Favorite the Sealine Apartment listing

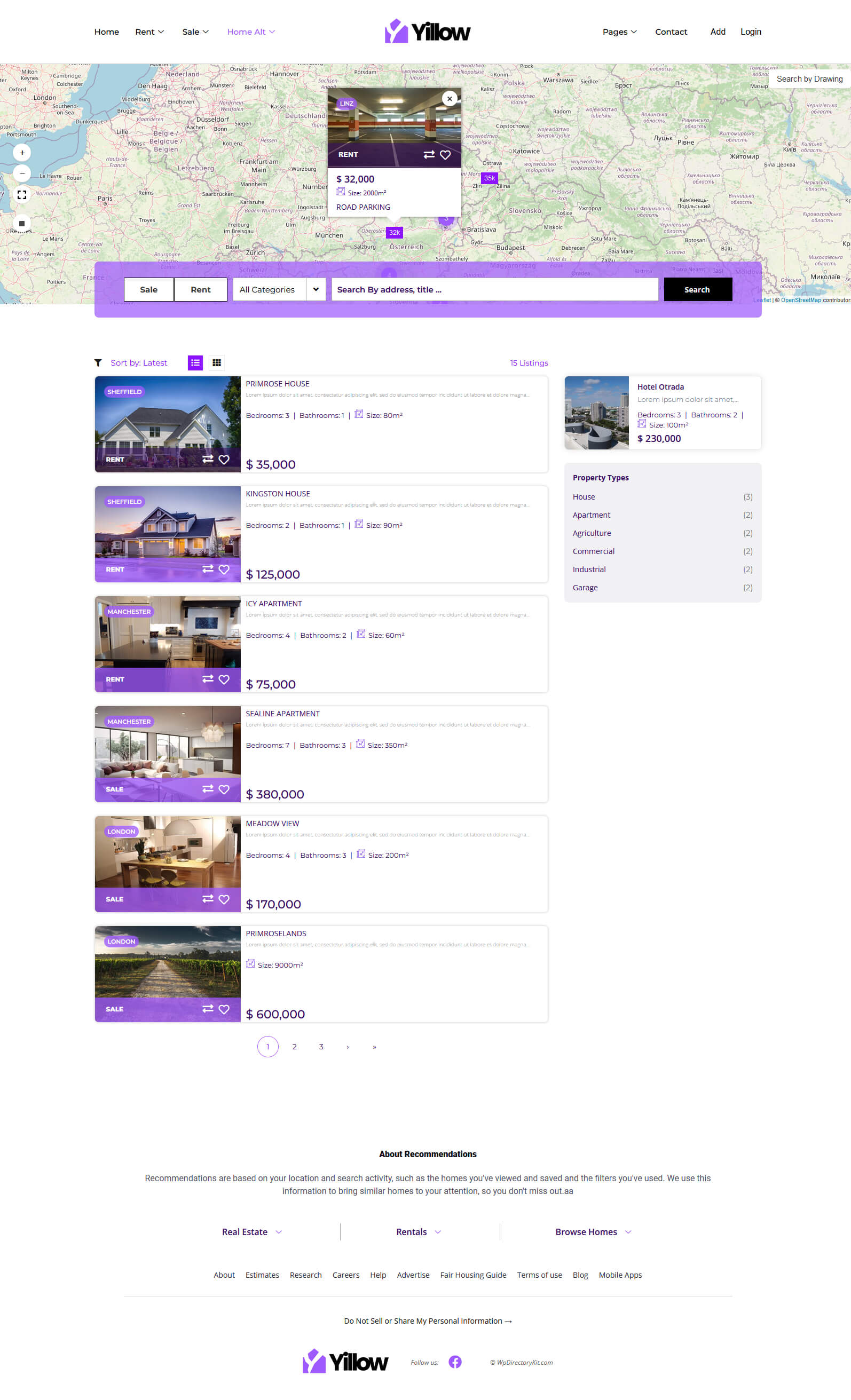point(224,789)
